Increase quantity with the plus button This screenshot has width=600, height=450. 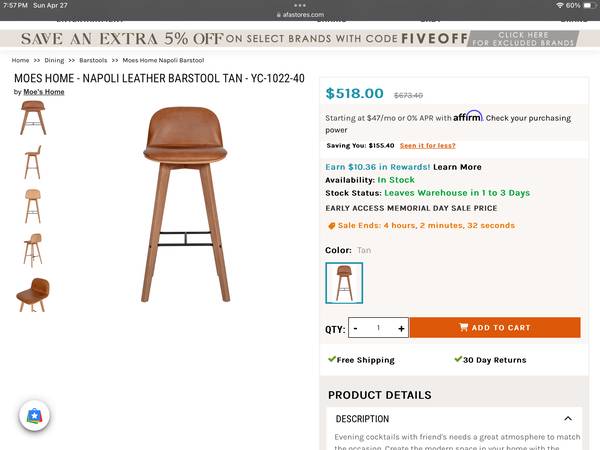[x=401, y=328]
